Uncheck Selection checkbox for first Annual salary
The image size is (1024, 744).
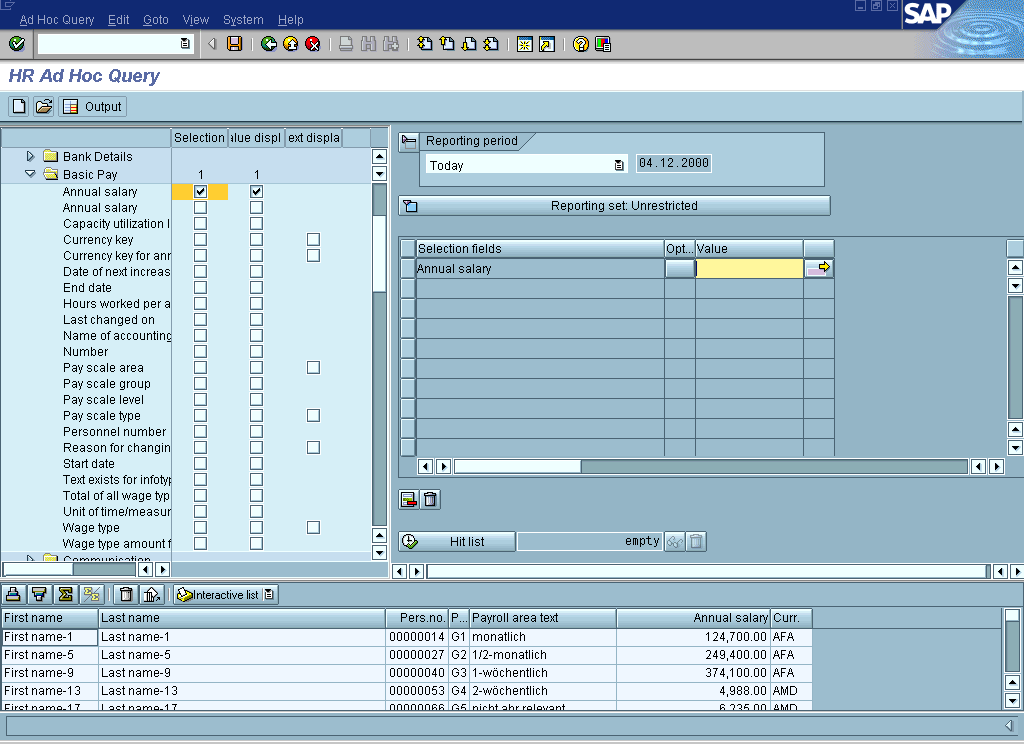pyautogui.click(x=200, y=191)
